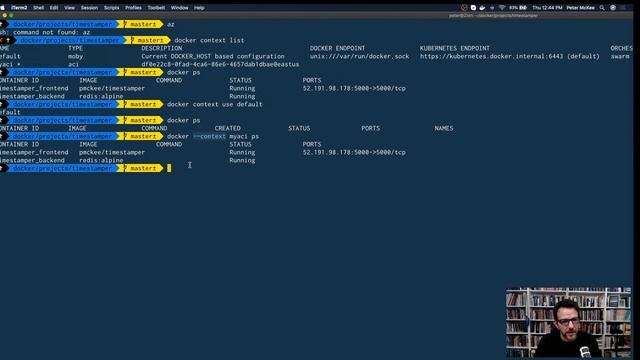
Task: Click the green zoom window button
Action: 11,16
